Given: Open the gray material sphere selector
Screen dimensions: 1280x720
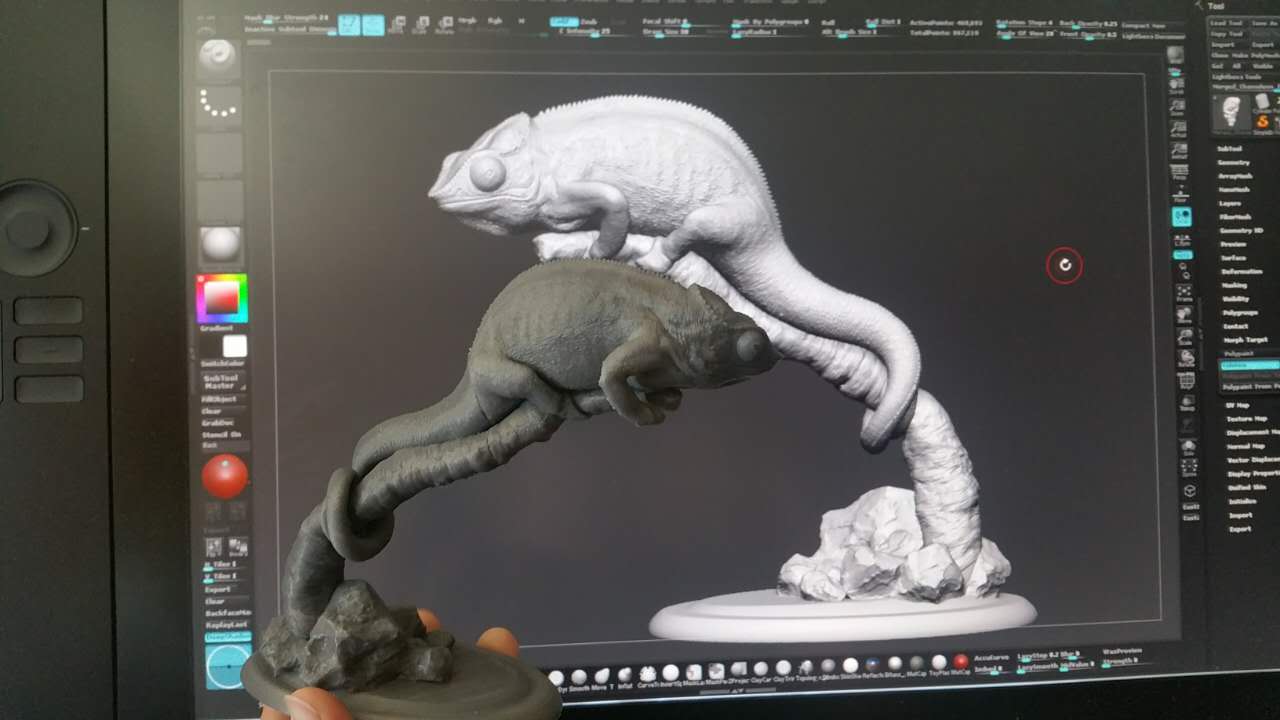Looking at the screenshot, I should 220,244.
